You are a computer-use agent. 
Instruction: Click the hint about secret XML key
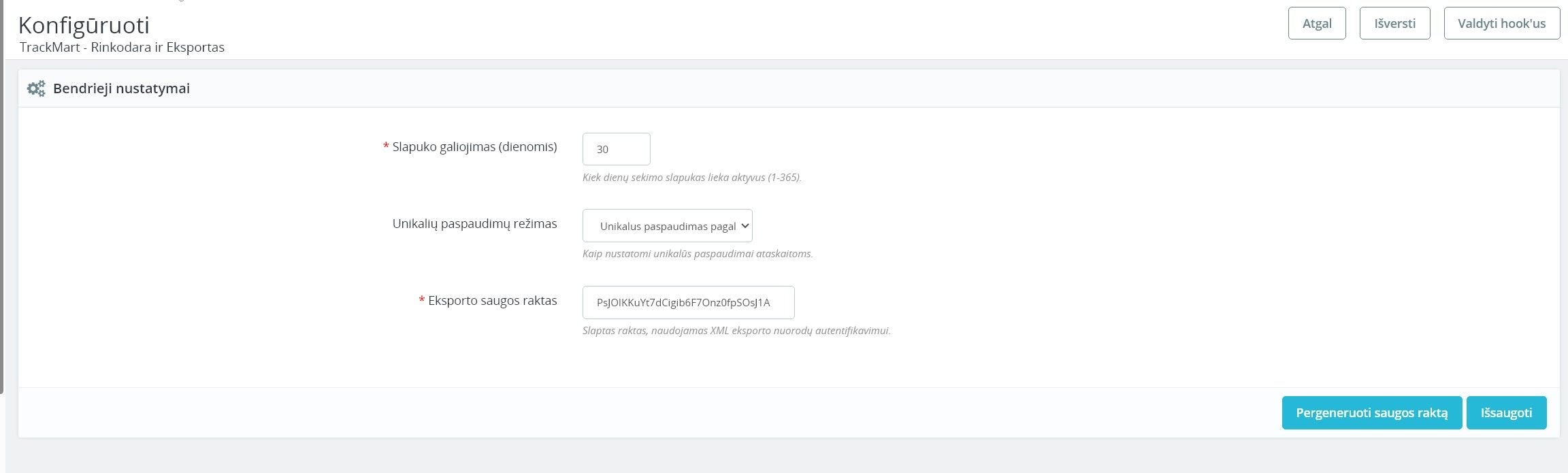736,331
